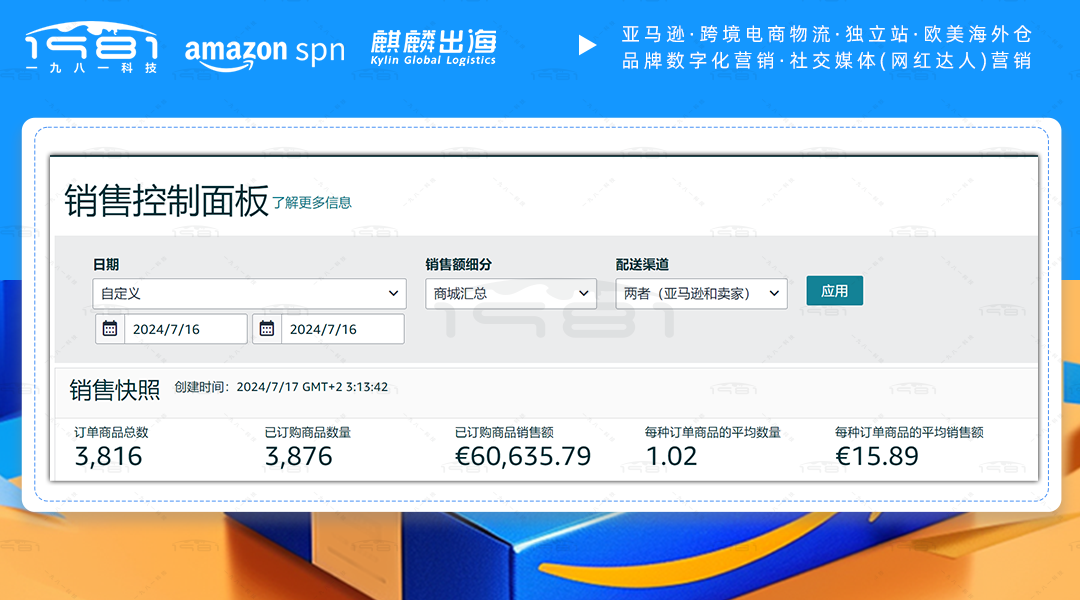The width and height of the screenshot is (1080, 600).
Task: Click the 已订购商品数量 label
Action: (x=308, y=433)
